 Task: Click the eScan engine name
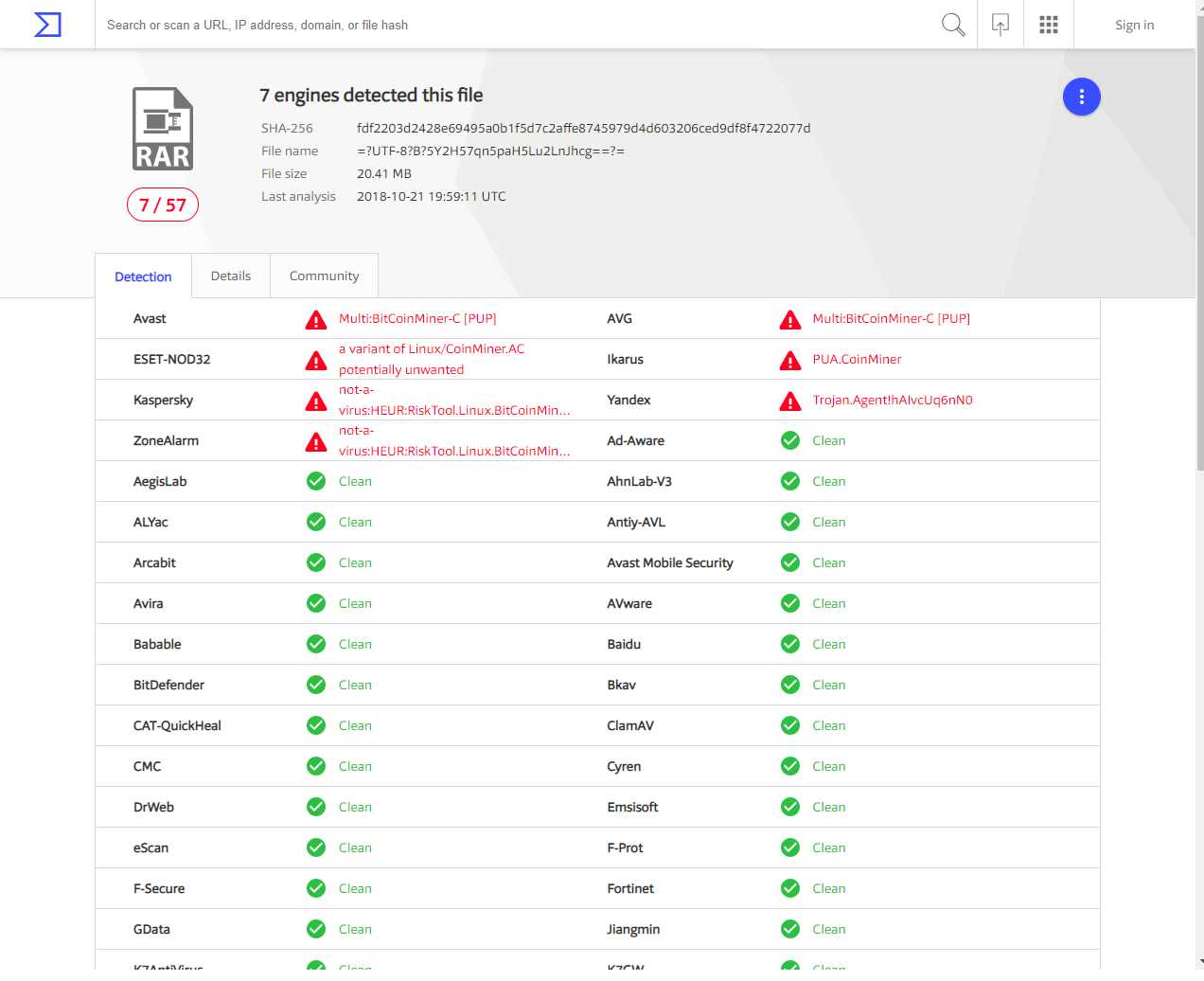pos(150,847)
